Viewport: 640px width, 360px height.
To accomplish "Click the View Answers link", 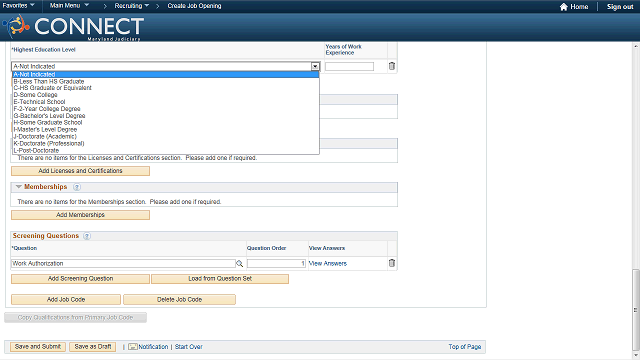I will 328,263.
